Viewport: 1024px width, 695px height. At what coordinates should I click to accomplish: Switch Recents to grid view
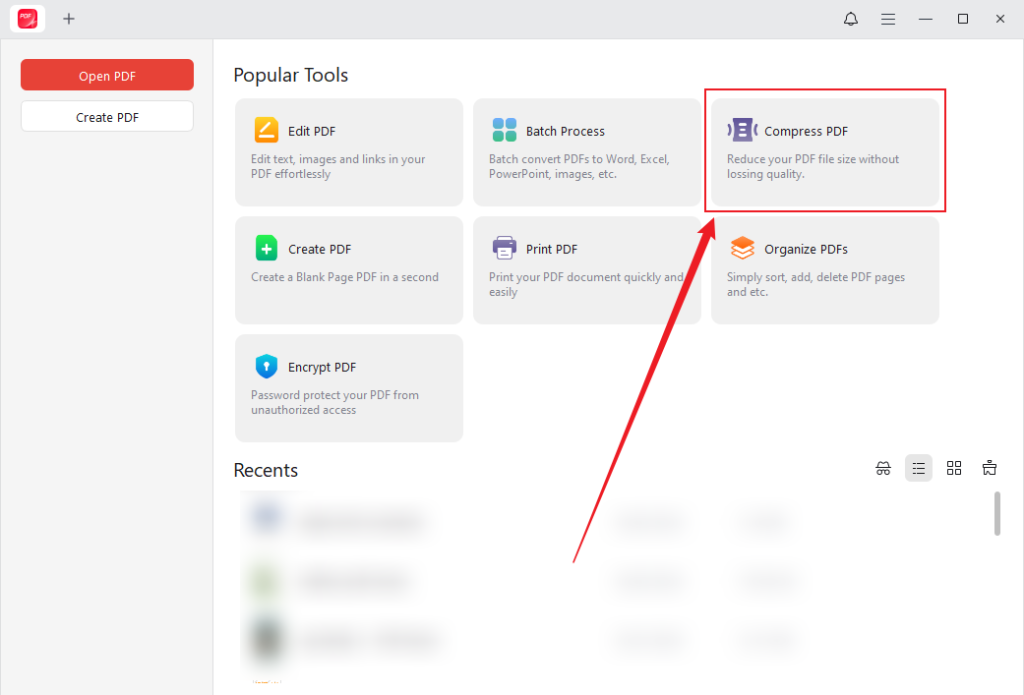pos(954,468)
